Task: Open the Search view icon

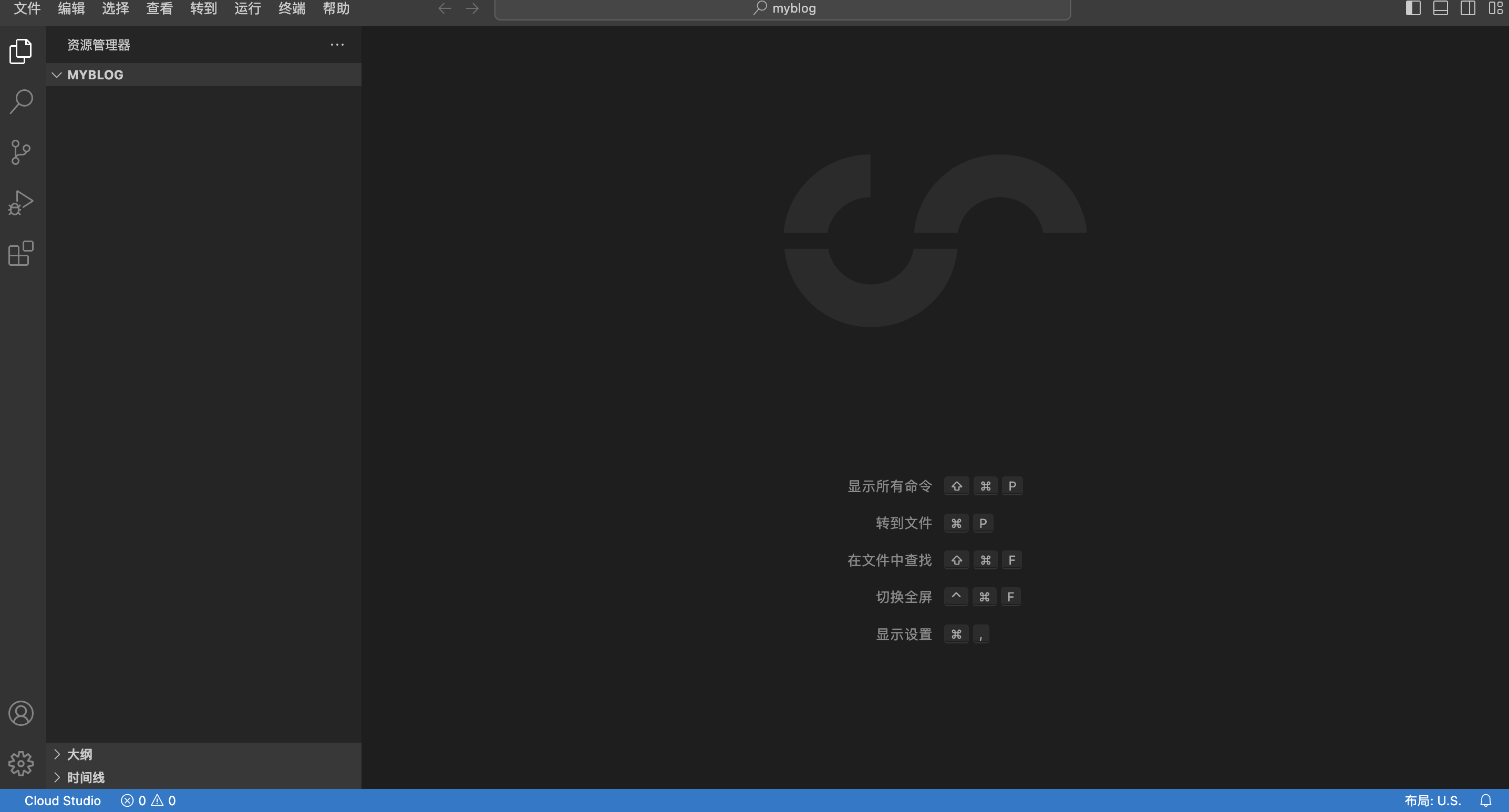Action: coord(21,102)
